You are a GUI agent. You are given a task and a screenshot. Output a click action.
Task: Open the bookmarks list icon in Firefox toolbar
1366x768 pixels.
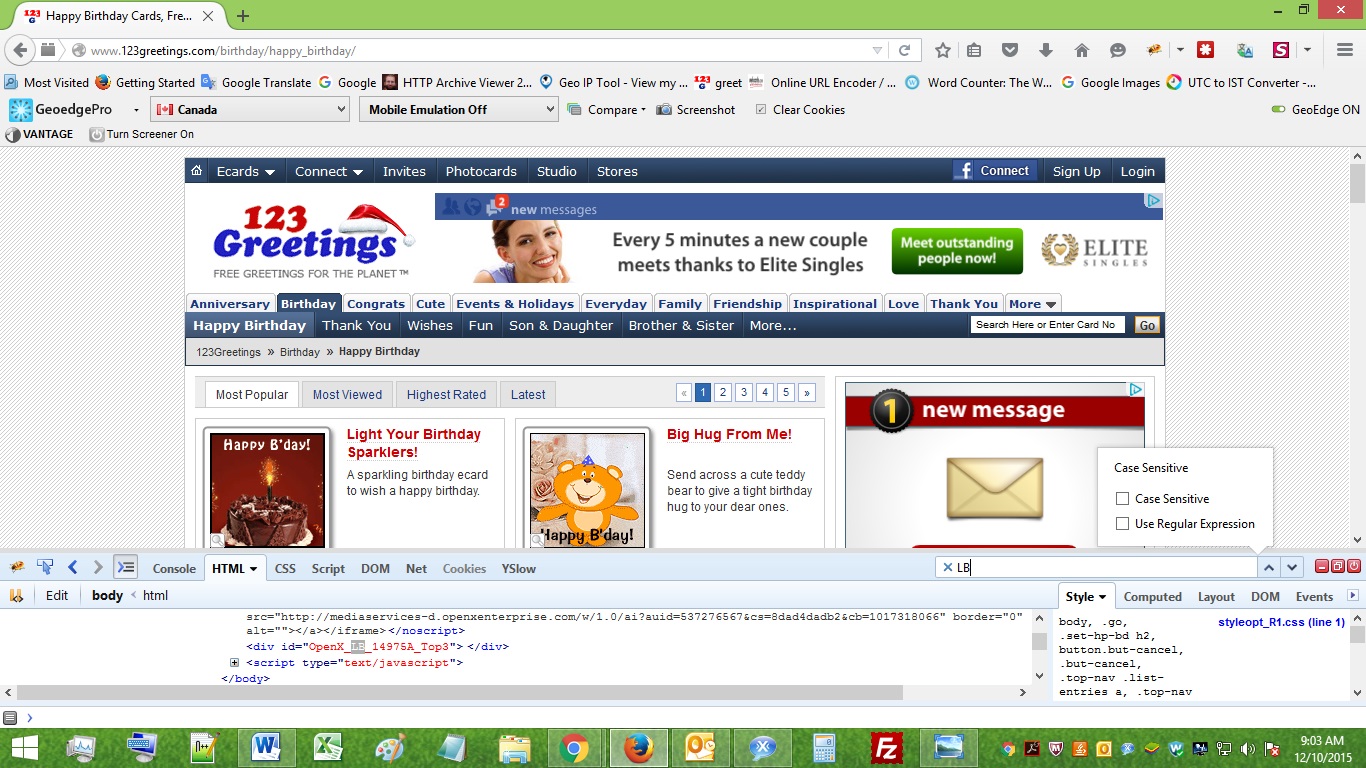(974, 50)
